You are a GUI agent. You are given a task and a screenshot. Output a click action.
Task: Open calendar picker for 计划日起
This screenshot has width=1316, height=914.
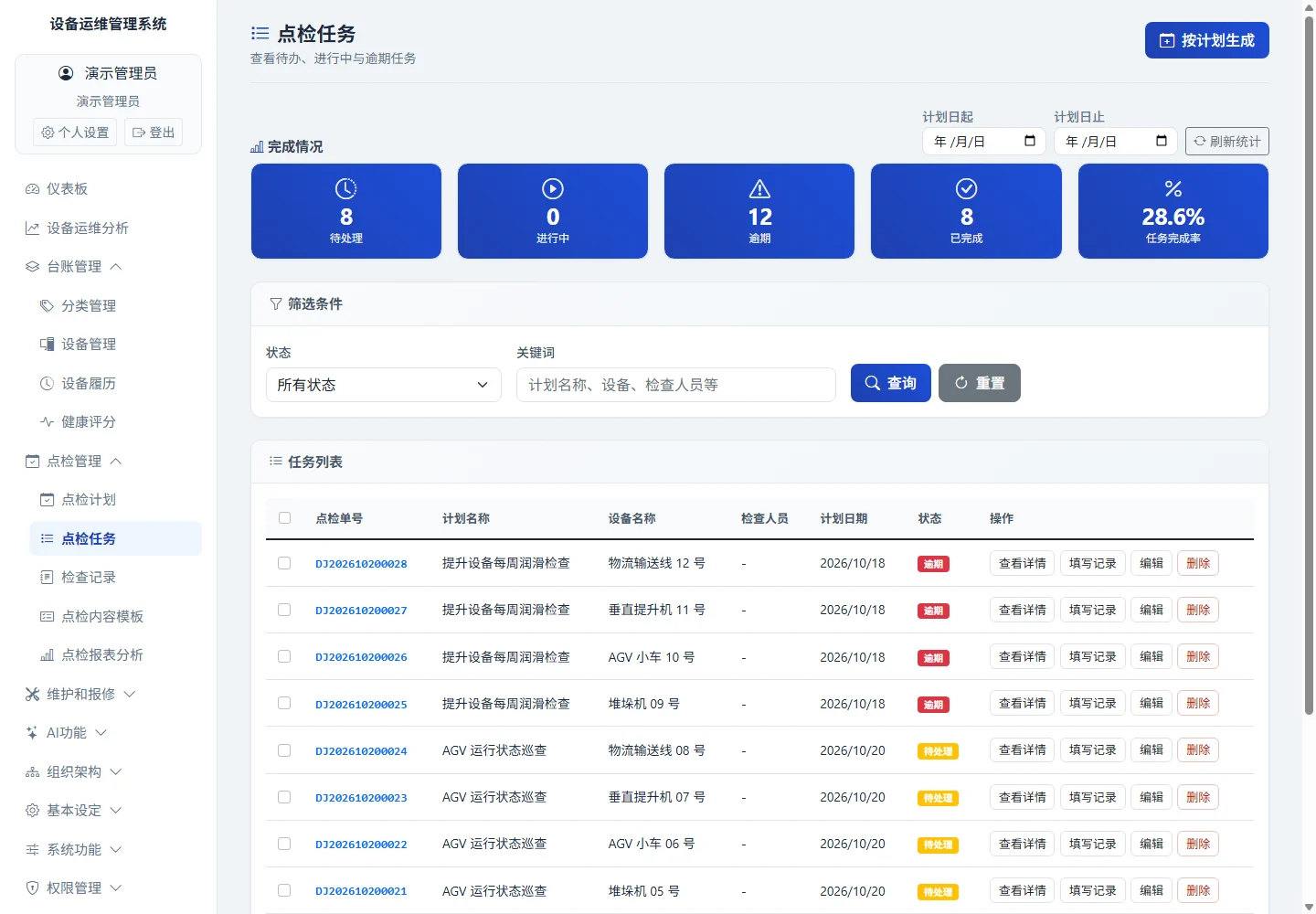point(1030,141)
